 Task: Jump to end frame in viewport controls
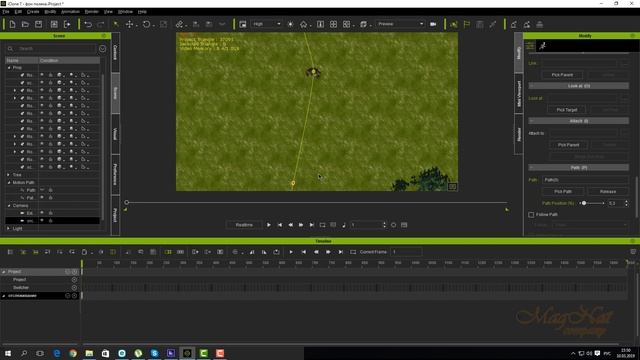click(x=311, y=225)
